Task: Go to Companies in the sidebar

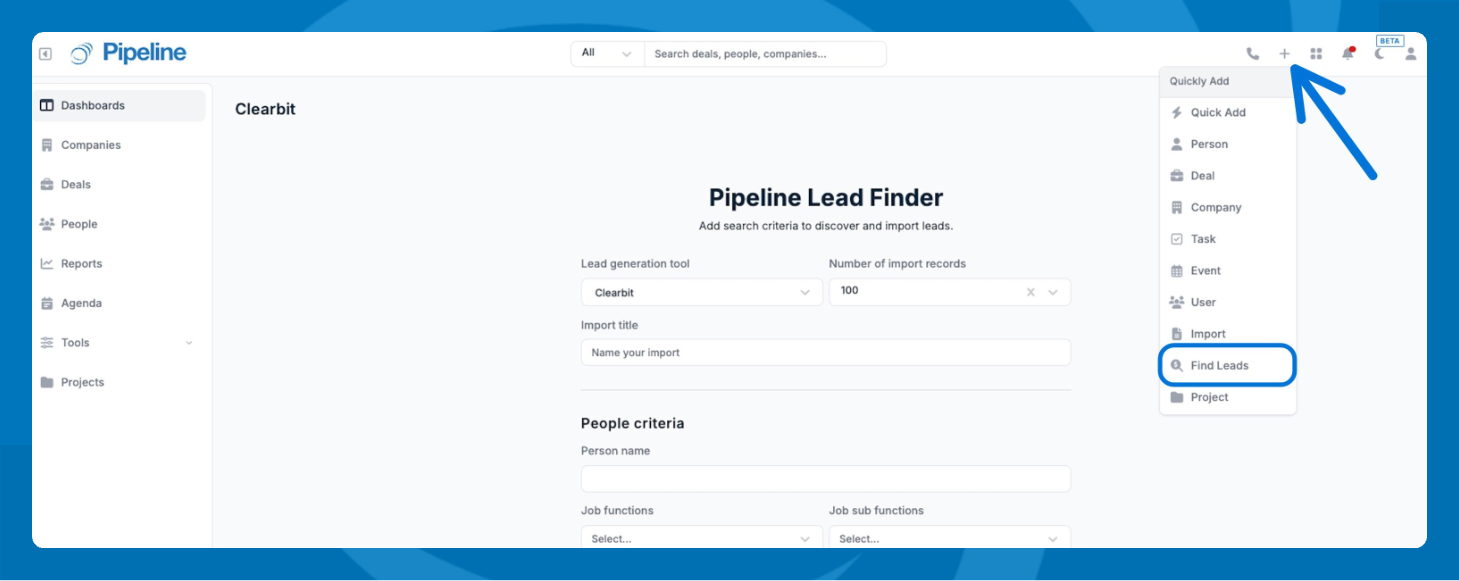Action: tap(90, 145)
